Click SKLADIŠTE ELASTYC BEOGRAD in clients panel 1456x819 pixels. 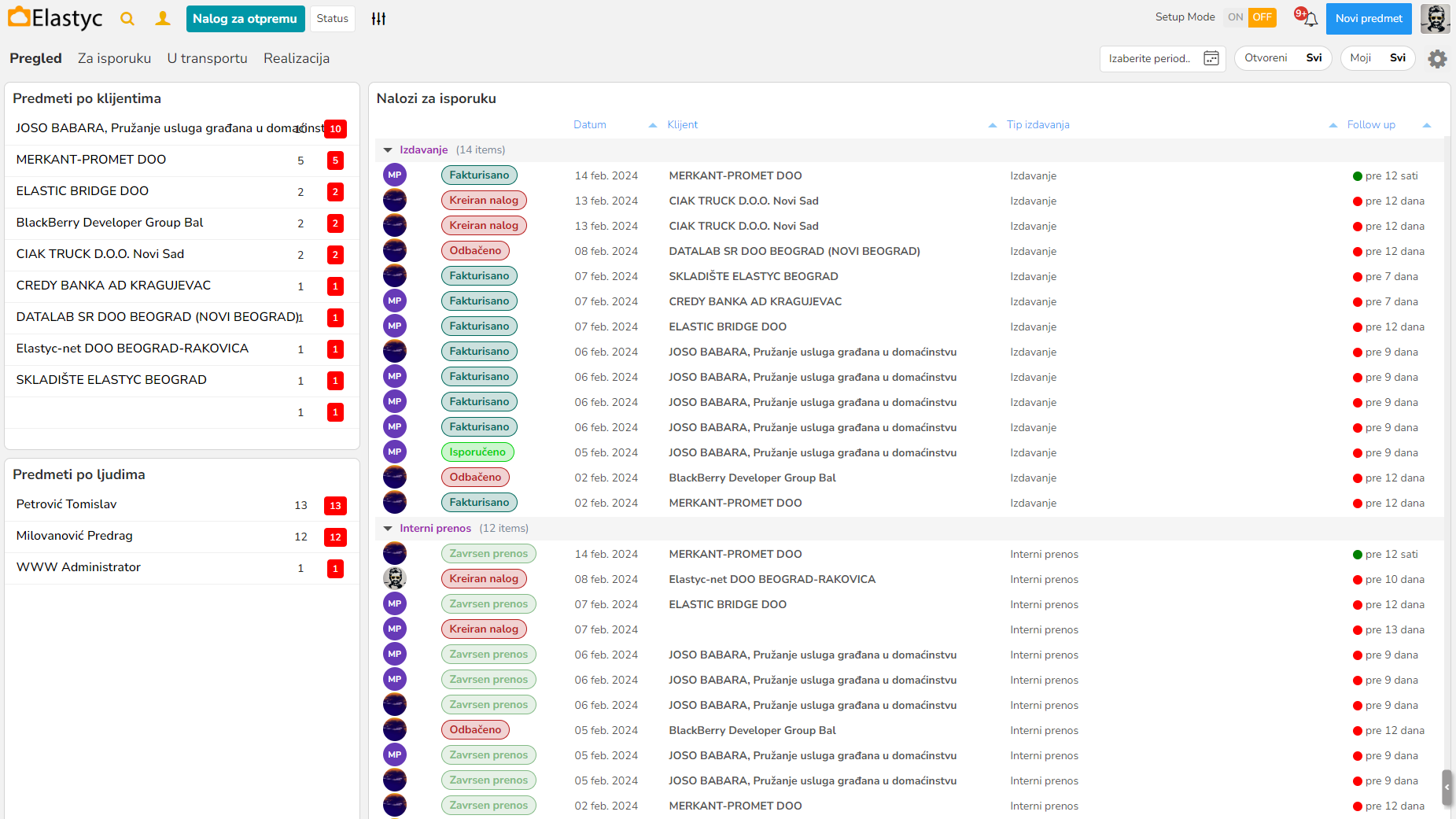[182, 381]
